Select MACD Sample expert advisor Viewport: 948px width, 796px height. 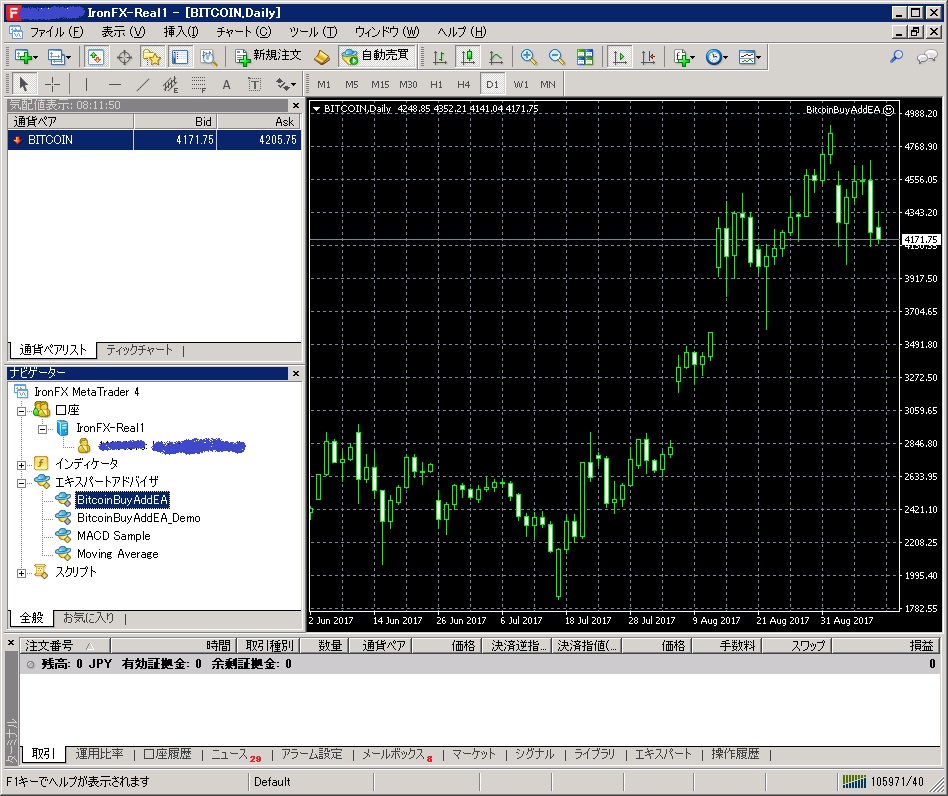[x=114, y=536]
